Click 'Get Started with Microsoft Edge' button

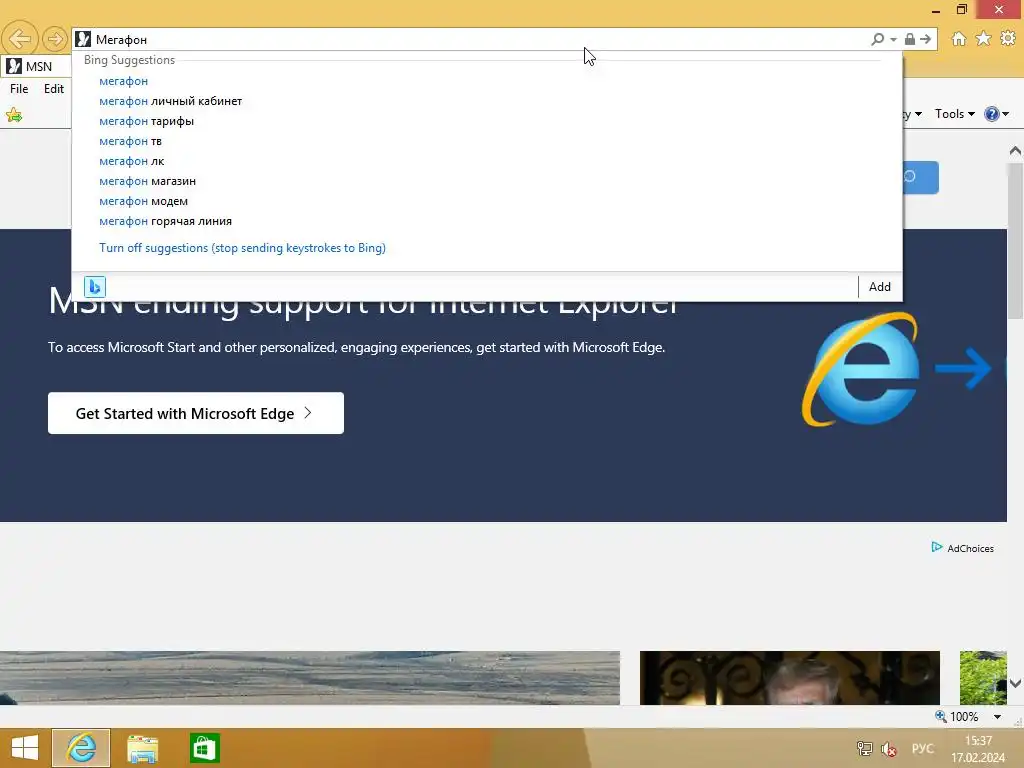pyautogui.click(x=196, y=413)
